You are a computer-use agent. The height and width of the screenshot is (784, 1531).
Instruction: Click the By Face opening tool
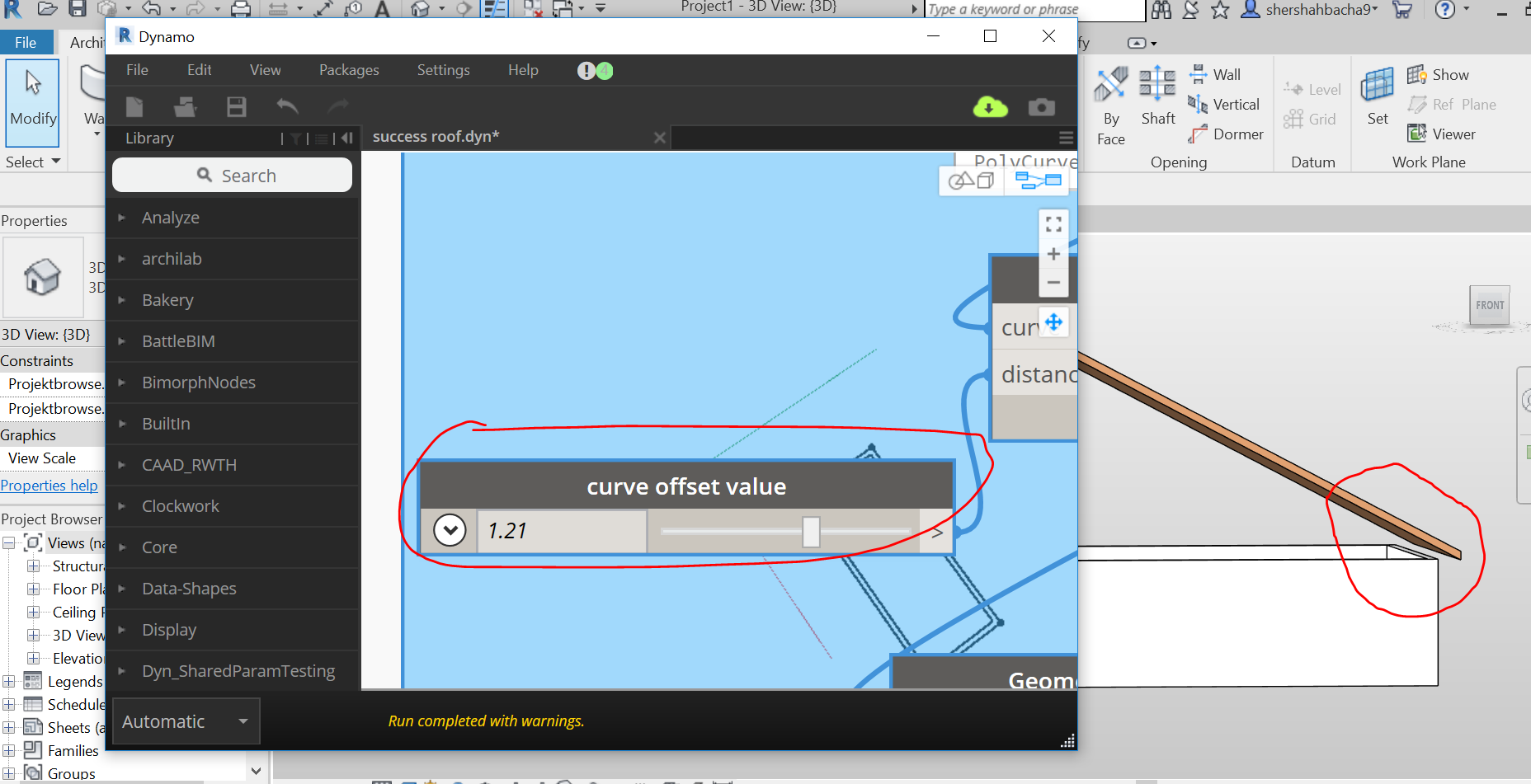pyautogui.click(x=1111, y=106)
